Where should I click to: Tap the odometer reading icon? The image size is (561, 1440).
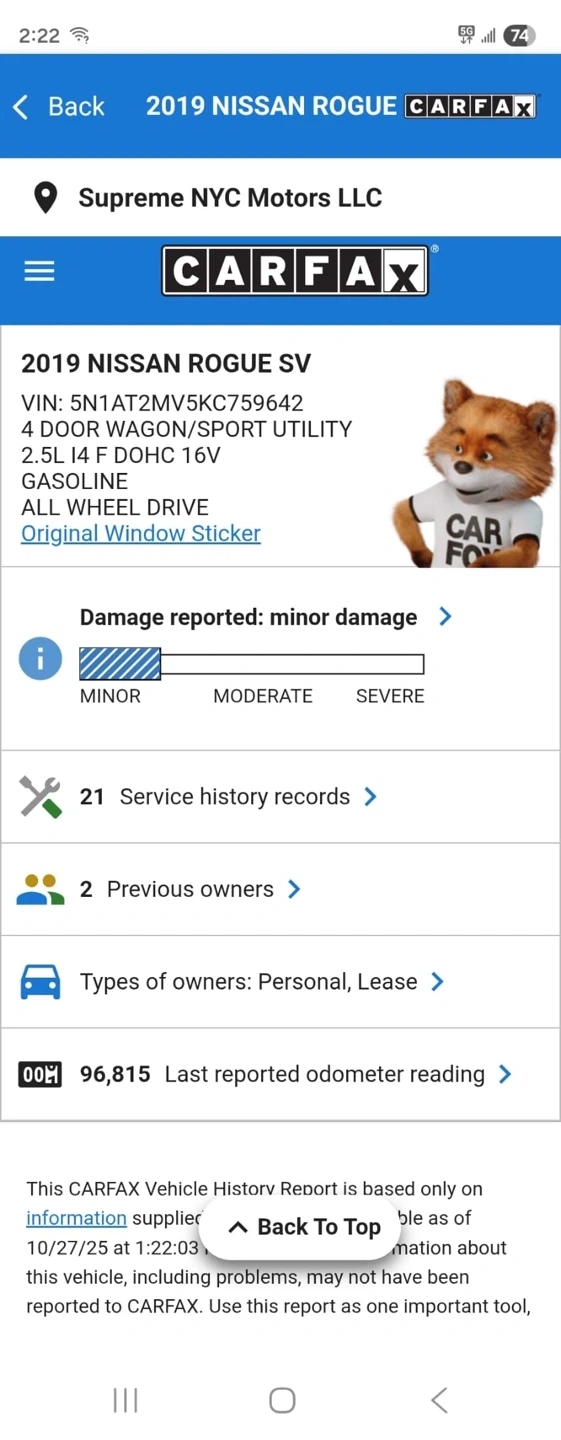(41, 1074)
